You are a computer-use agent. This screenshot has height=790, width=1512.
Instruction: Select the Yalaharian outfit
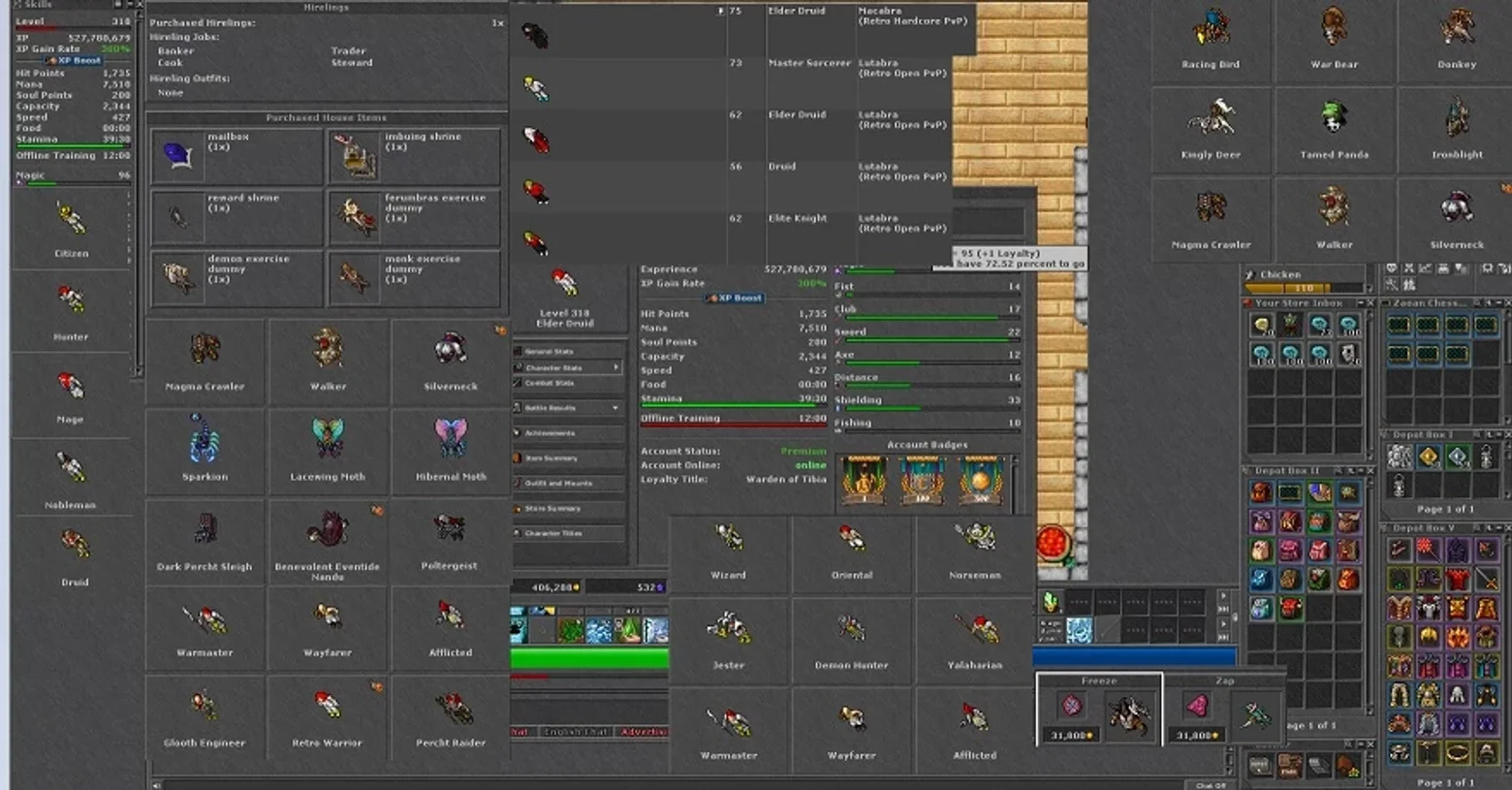click(x=975, y=640)
